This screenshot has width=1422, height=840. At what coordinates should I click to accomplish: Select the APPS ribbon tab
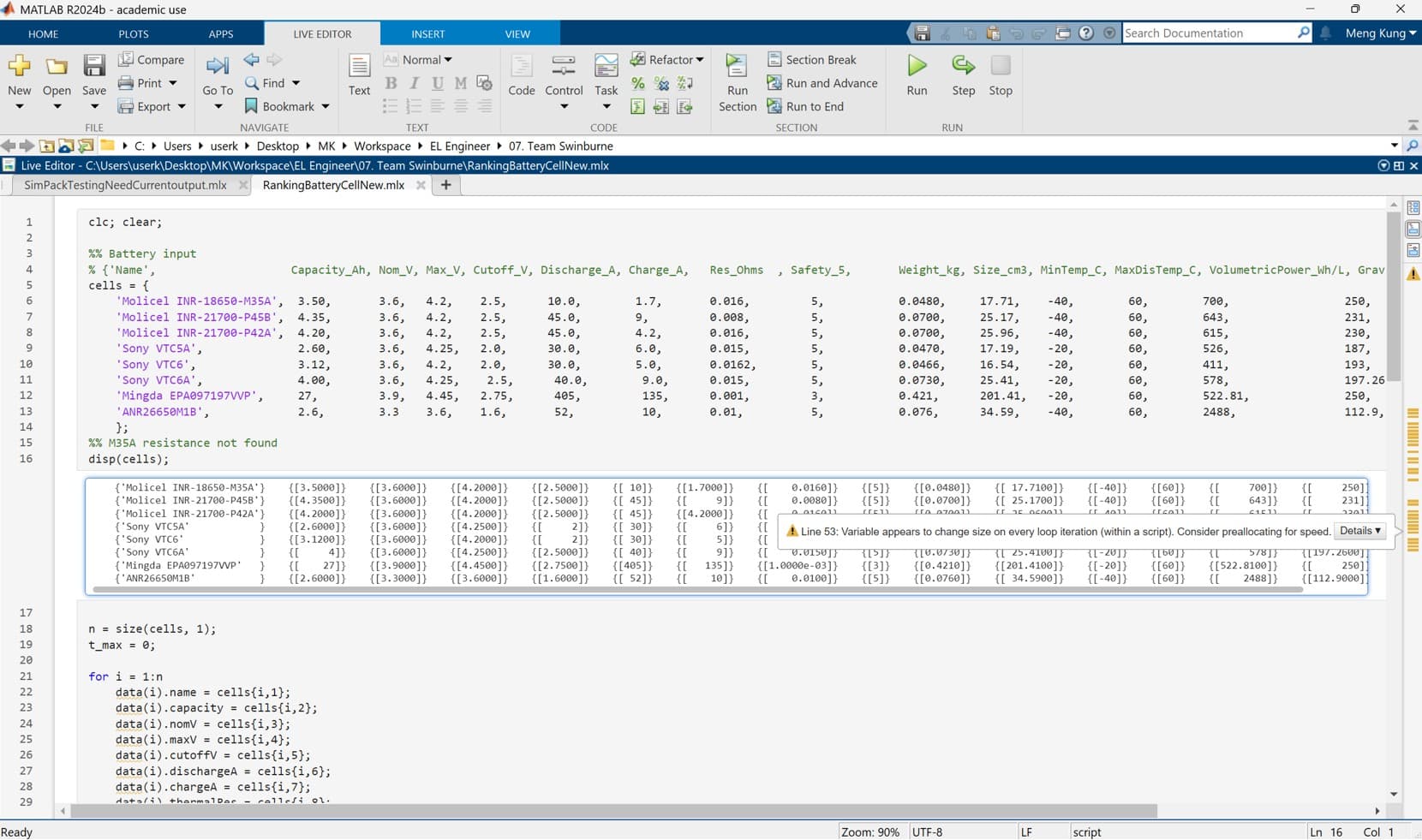221,34
